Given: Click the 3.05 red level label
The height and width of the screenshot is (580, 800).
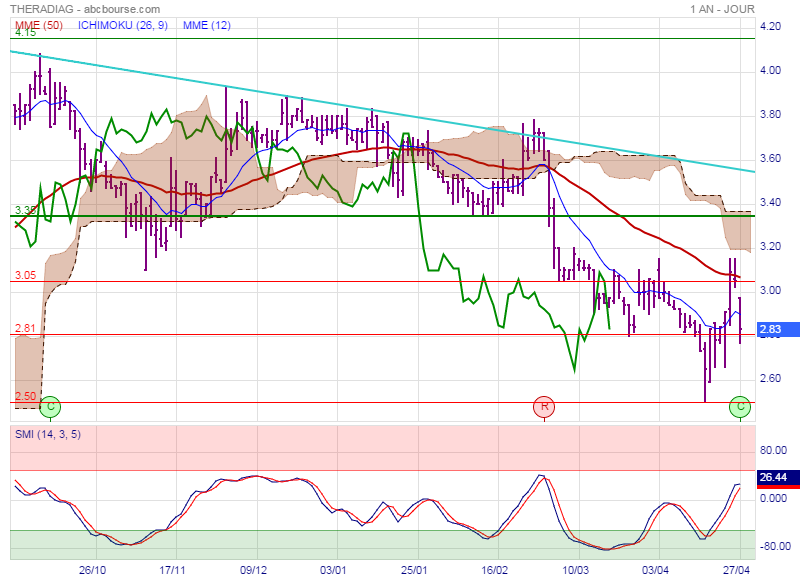Looking at the screenshot, I should [x=26, y=275].
